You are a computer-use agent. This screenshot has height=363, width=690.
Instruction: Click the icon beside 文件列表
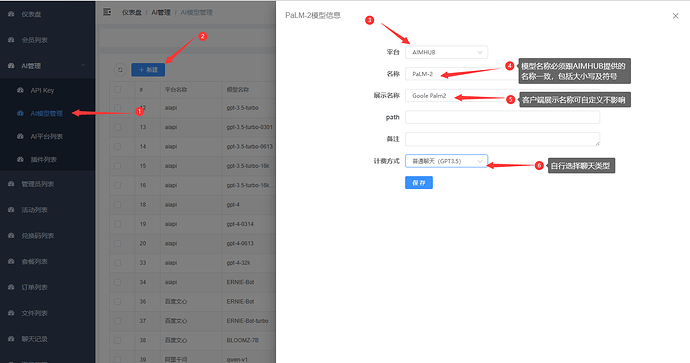(x=11, y=313)
